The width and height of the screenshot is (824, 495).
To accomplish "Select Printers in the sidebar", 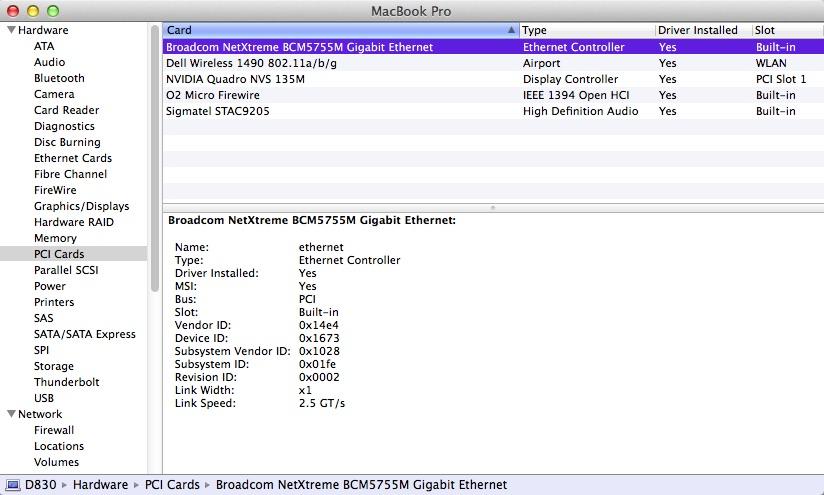I will coord(54,302).
